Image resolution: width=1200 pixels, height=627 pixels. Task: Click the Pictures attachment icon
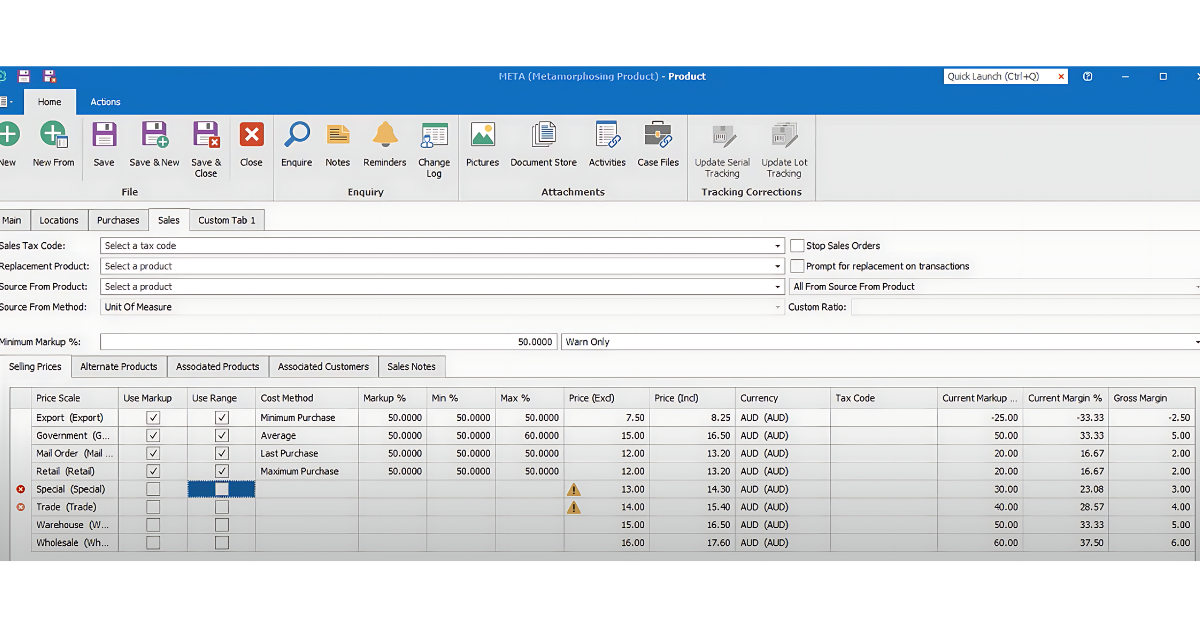tap(482, 145)
